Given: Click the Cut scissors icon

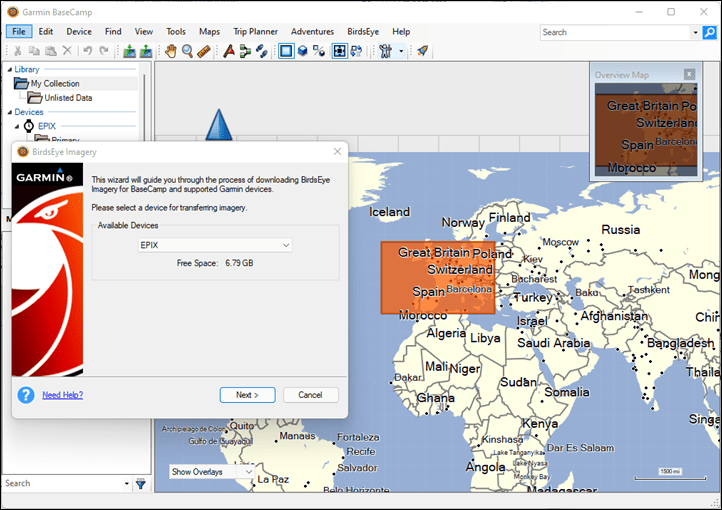Looking at the screenshot, I should [x=17, y=51].
